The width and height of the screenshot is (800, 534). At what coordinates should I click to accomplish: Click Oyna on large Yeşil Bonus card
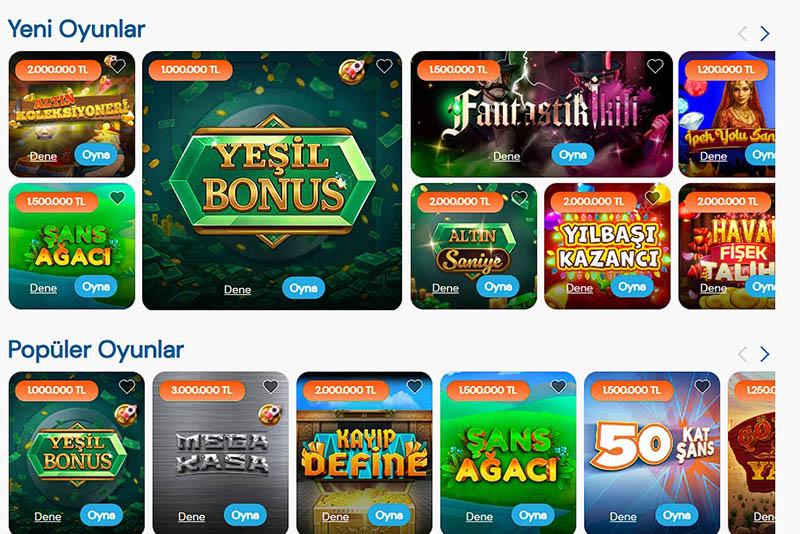304,288
